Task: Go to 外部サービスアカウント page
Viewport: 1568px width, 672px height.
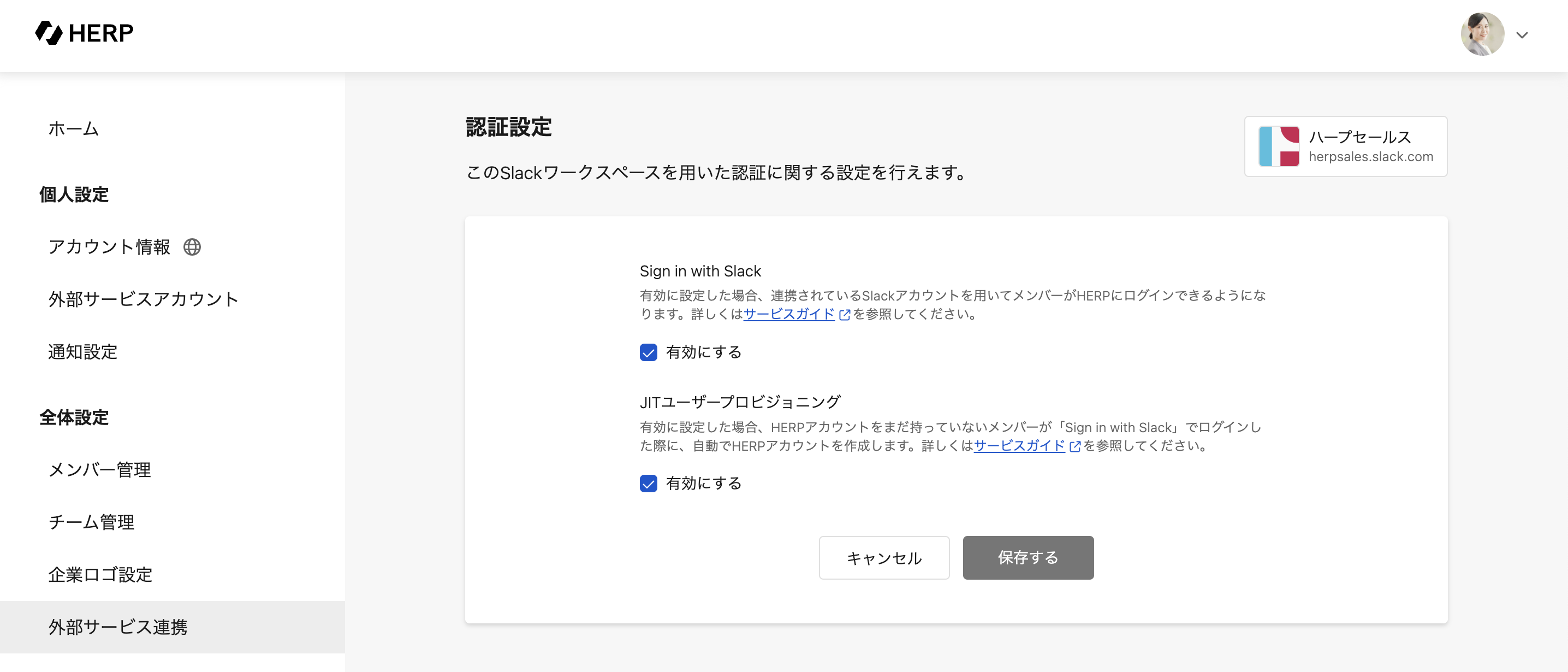Action: tap(143, 299)
